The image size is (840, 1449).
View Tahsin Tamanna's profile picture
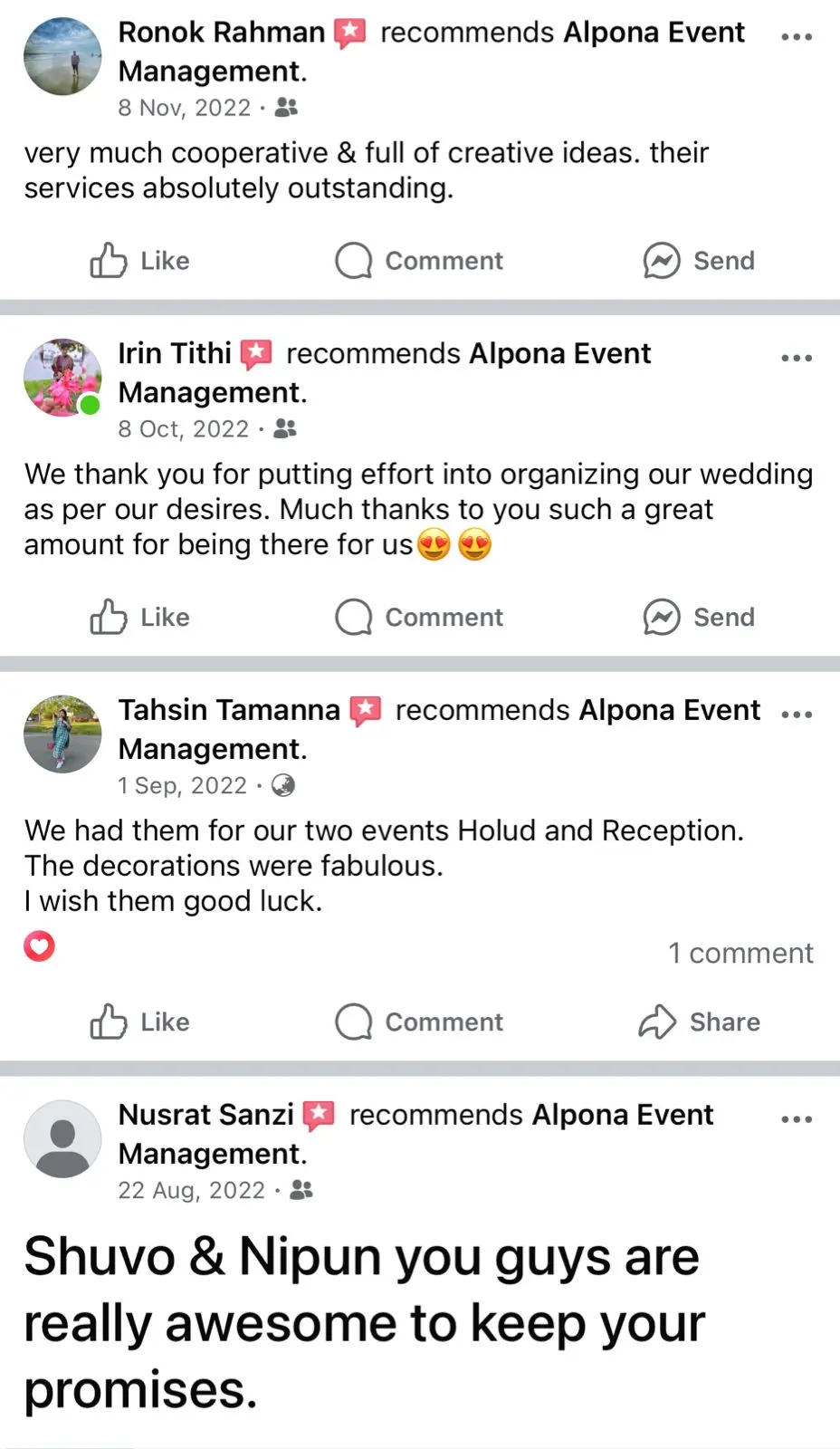(x=62, y=734)
